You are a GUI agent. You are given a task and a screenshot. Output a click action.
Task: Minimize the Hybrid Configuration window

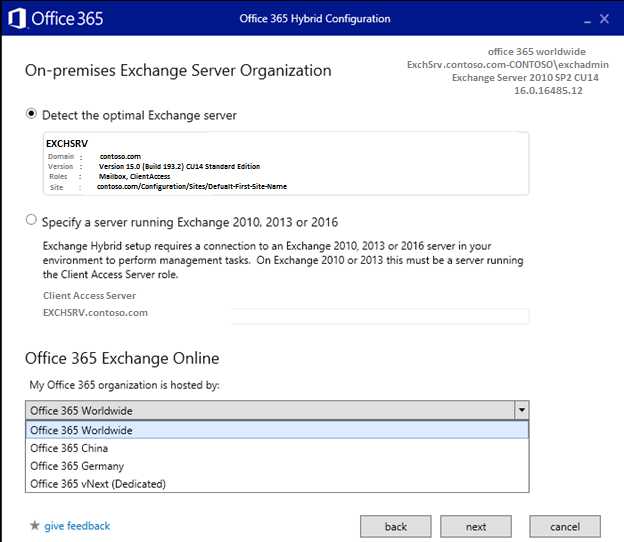point(587,20)
